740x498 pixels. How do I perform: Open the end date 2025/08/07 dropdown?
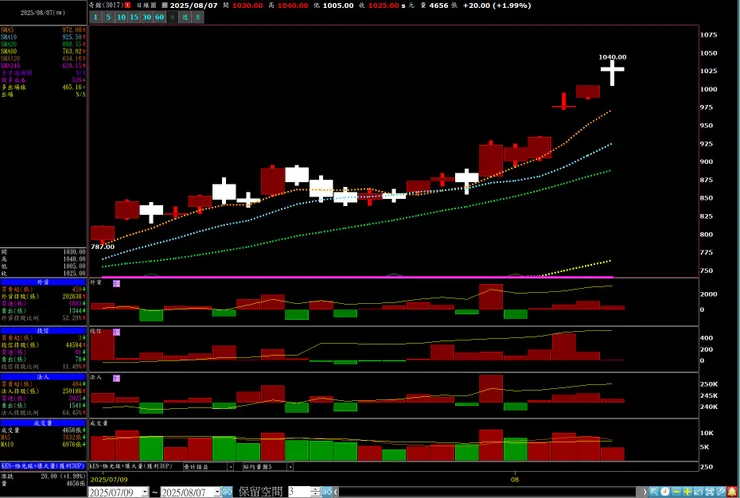(x=217, y=492)
